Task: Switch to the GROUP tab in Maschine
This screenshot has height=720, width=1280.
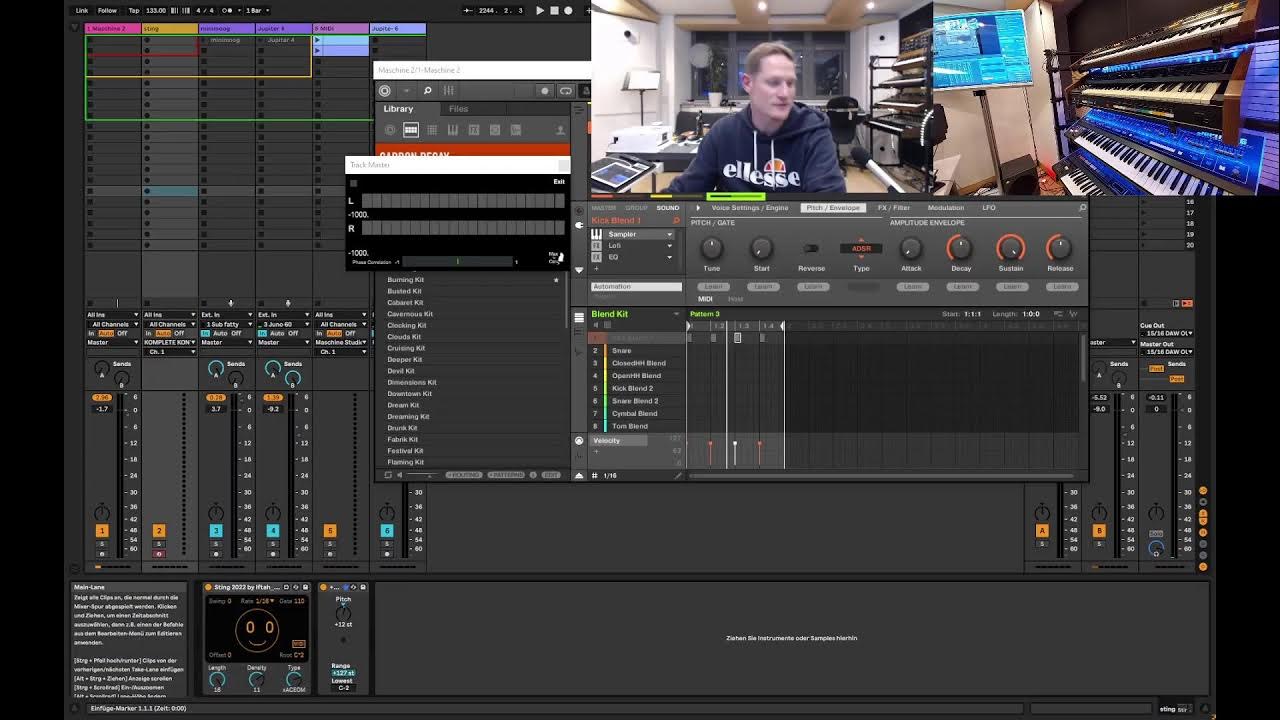Action: point(636,208)
